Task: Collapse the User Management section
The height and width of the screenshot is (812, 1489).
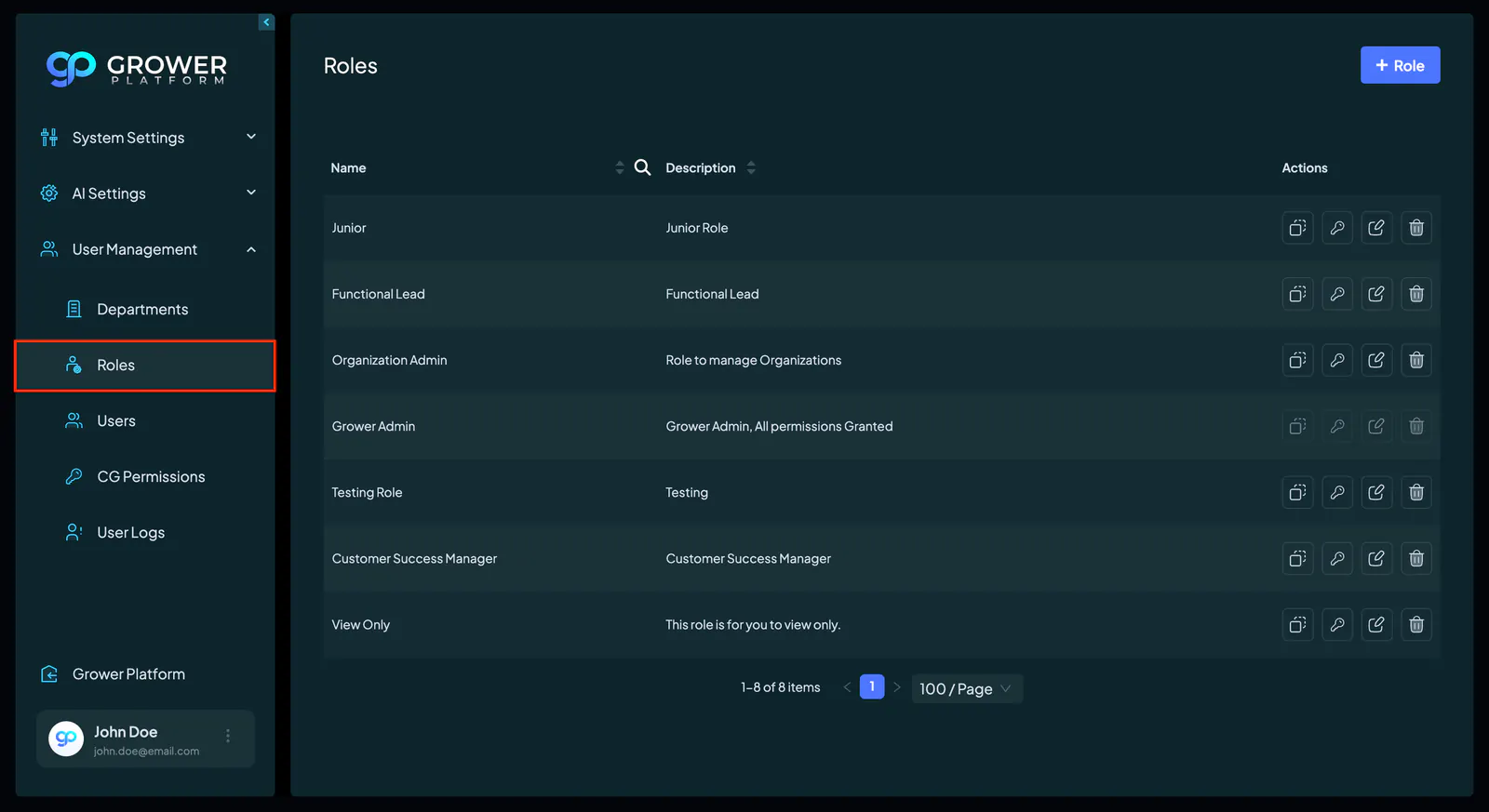Action: (147, 249)
